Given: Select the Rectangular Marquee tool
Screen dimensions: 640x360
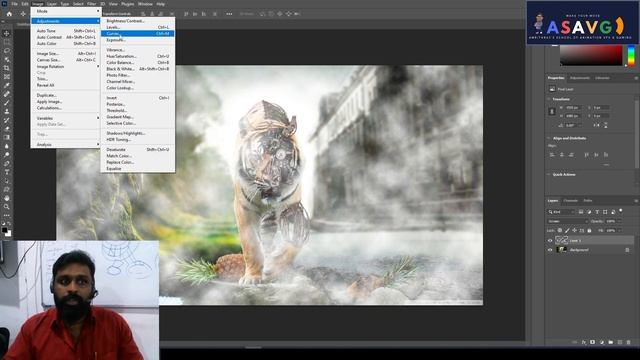Looking at the screenshot, I should point(7,42).
